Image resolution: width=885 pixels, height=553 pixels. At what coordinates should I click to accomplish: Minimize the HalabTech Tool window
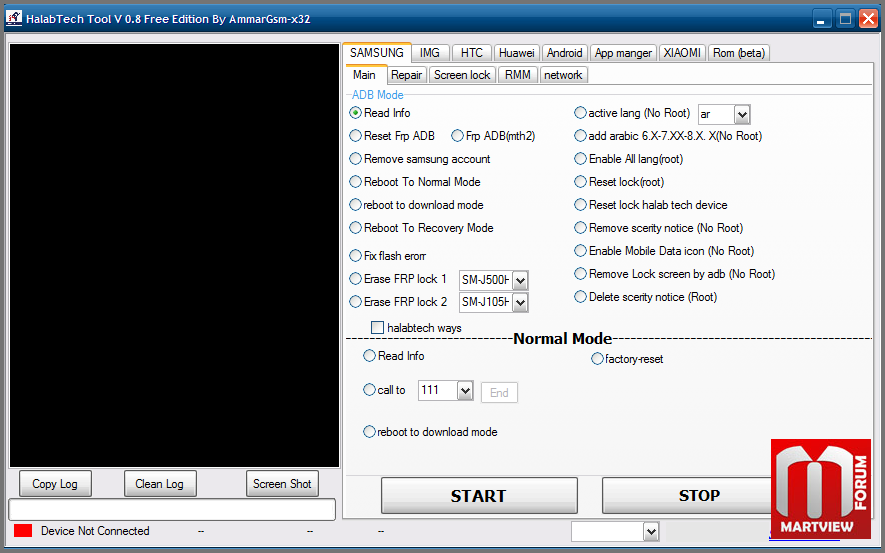click(x=822, y=19)
